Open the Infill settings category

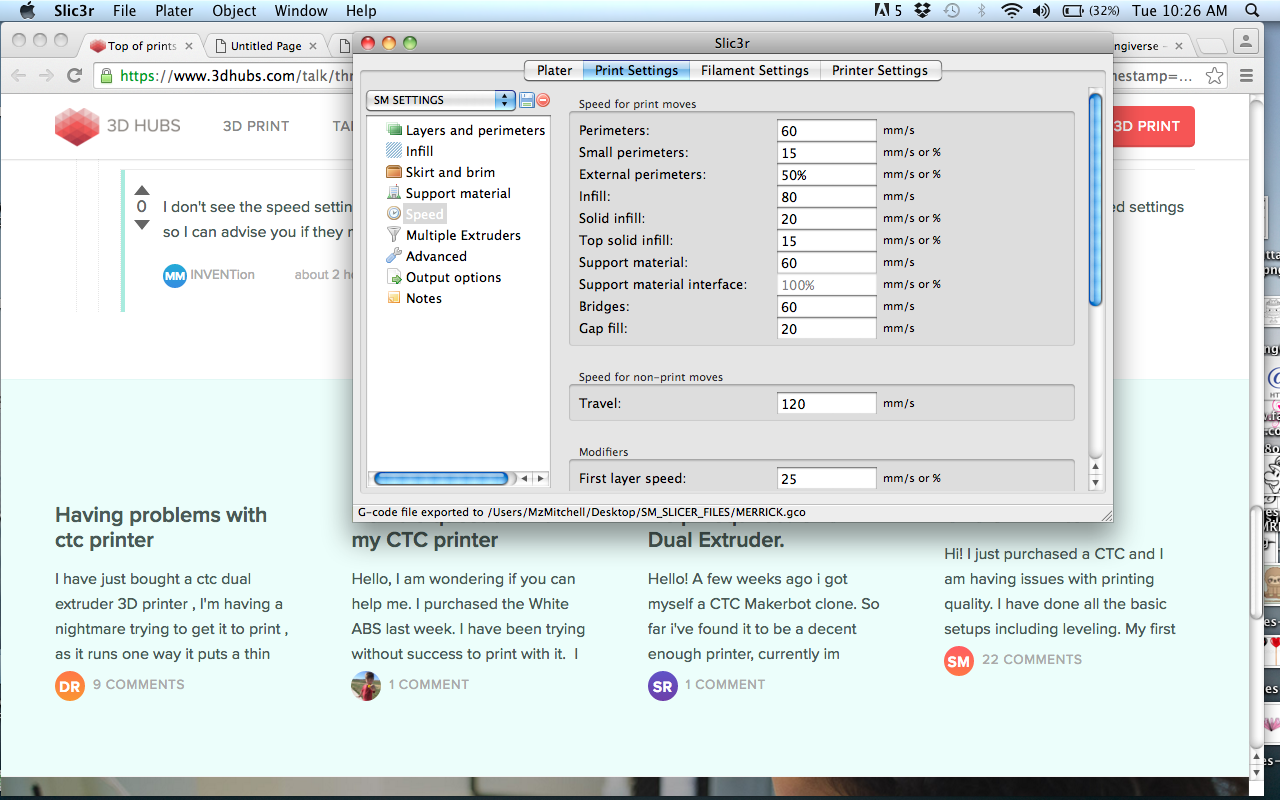pos(419,151)
